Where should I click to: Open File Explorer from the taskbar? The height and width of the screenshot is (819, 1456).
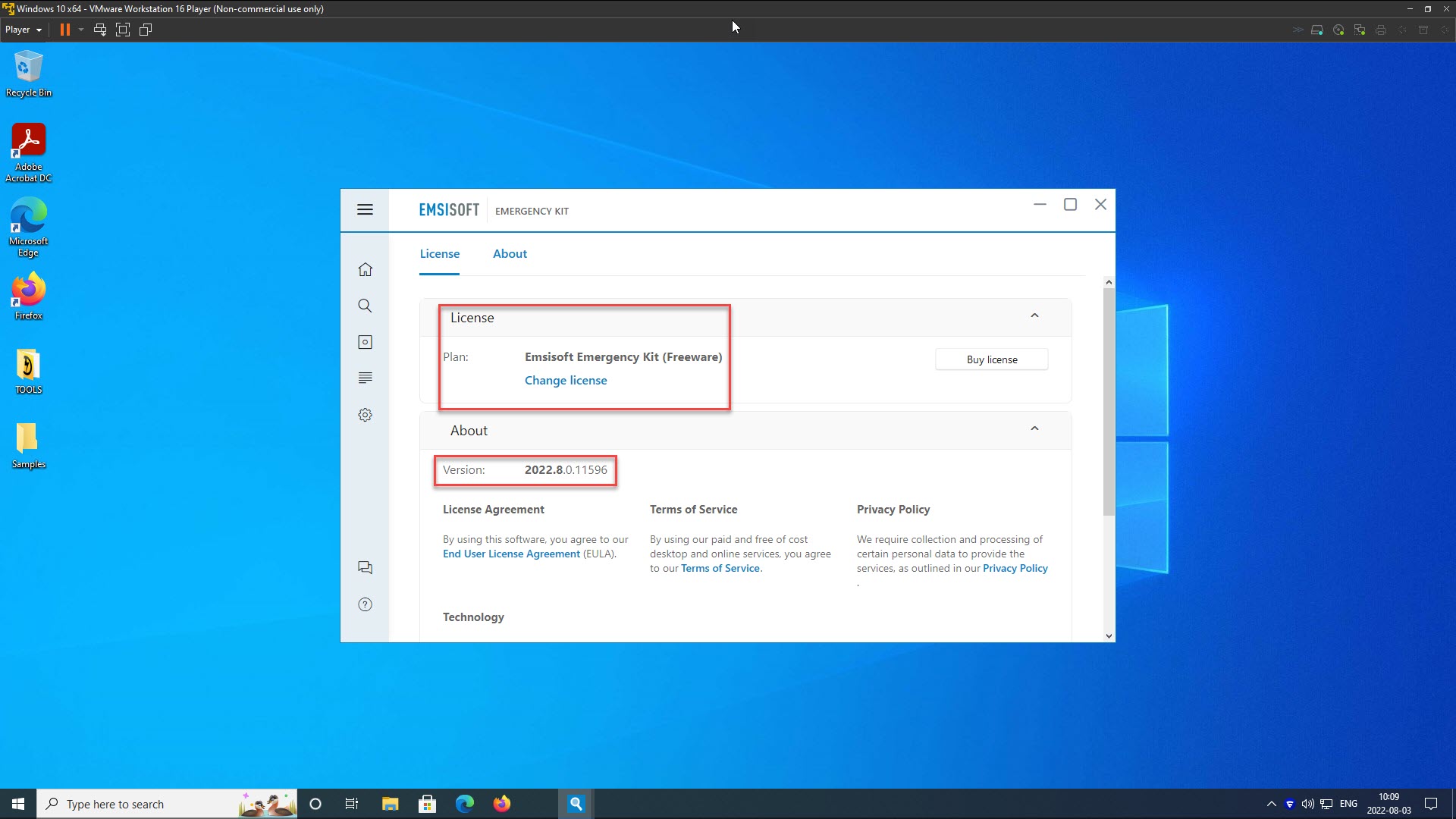click(390, 804)
